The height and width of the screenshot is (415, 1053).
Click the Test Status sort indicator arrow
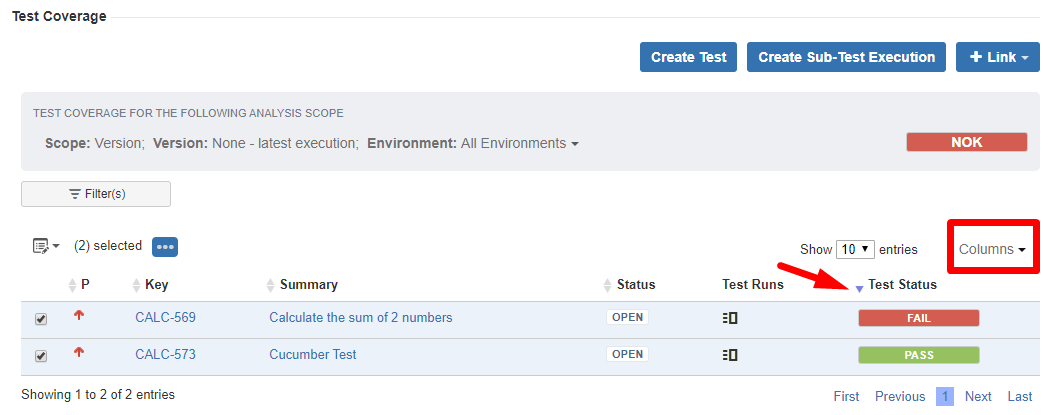pos(859,289)
